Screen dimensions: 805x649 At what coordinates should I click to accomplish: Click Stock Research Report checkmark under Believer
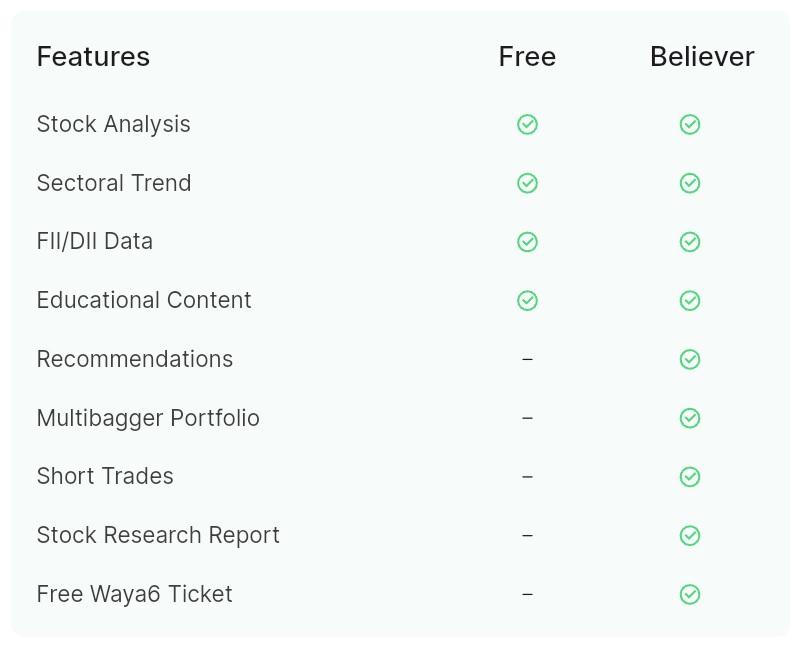click(x=689, y=536)
